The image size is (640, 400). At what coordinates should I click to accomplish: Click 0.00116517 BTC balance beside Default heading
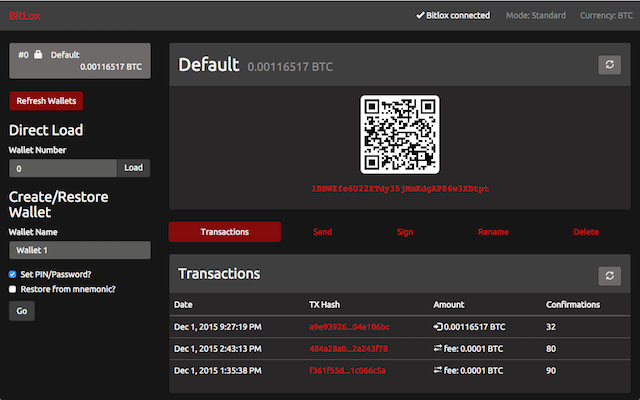(290, 67)
